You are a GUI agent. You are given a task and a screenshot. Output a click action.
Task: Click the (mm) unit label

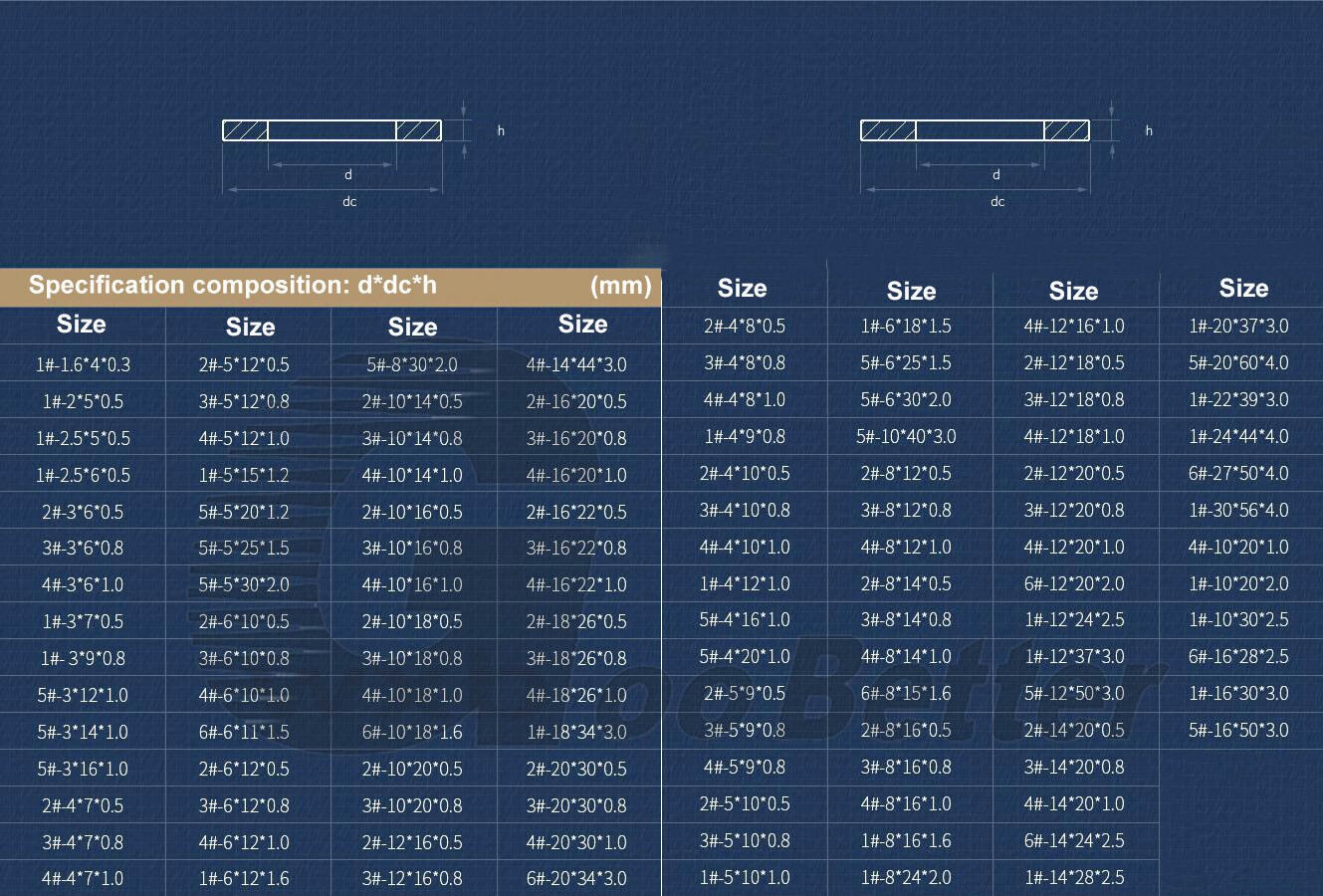click(620, 287)
